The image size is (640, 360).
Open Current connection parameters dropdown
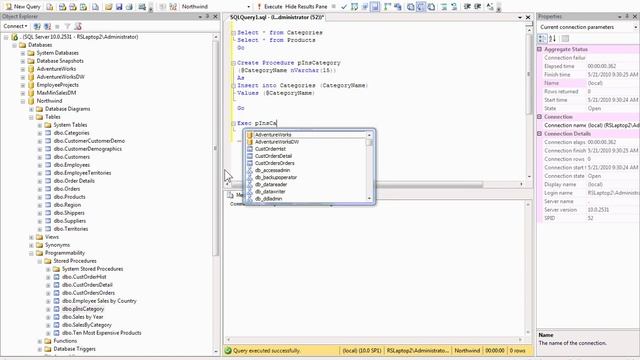(636, 27)
